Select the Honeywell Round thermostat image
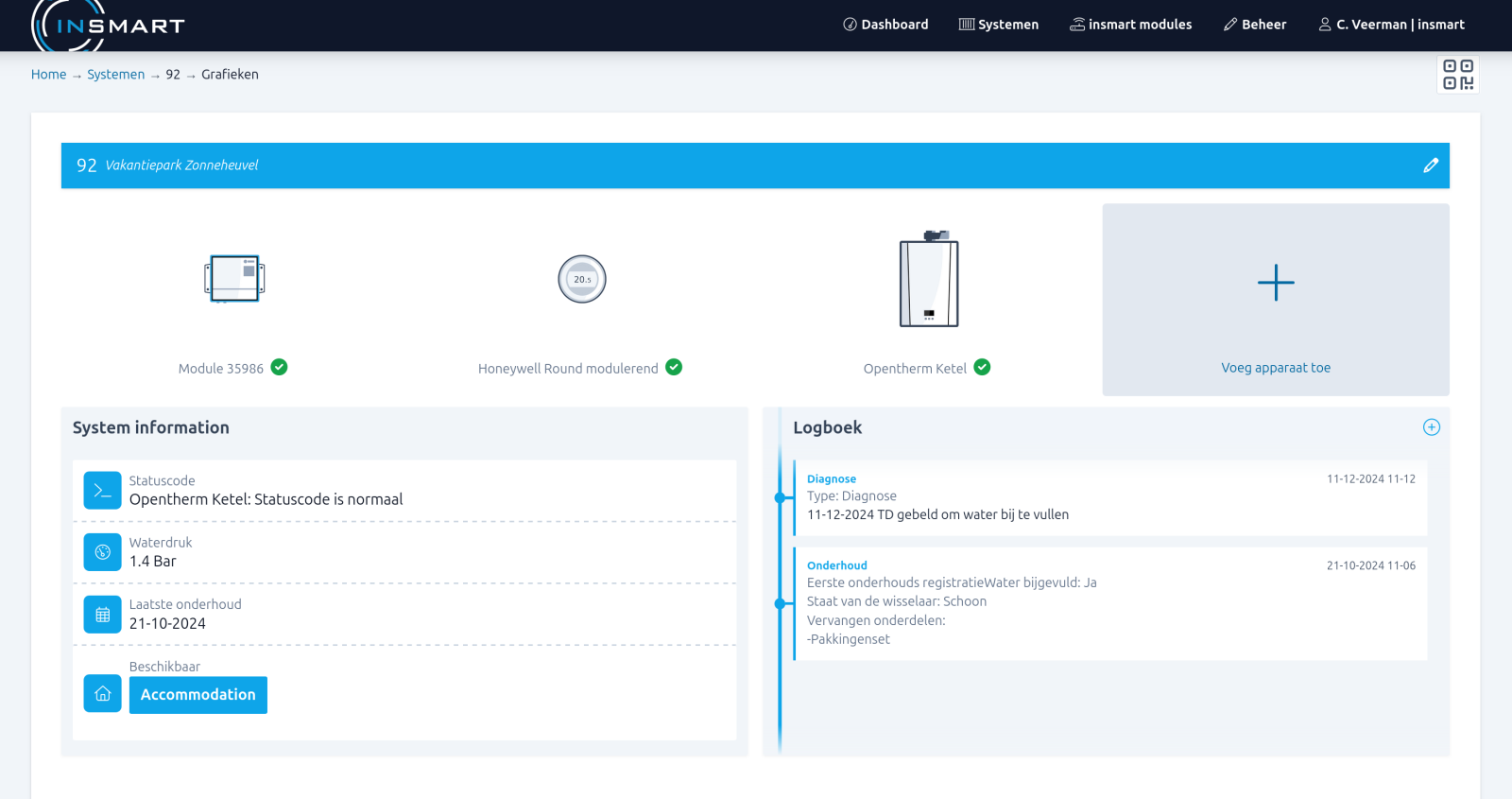Viewport: 1512px width, 799px height. [582, 279]
